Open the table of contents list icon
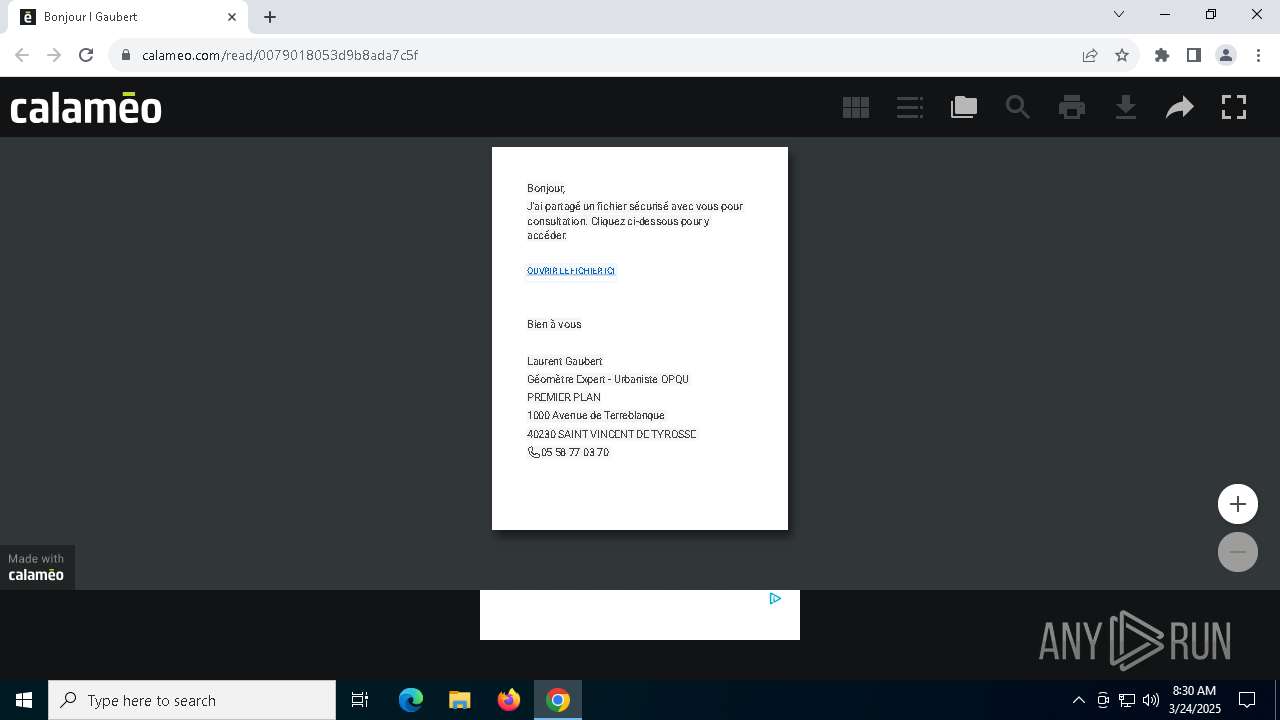The height and width of the screenshot is (720, 1280). (x=910, y=107)
